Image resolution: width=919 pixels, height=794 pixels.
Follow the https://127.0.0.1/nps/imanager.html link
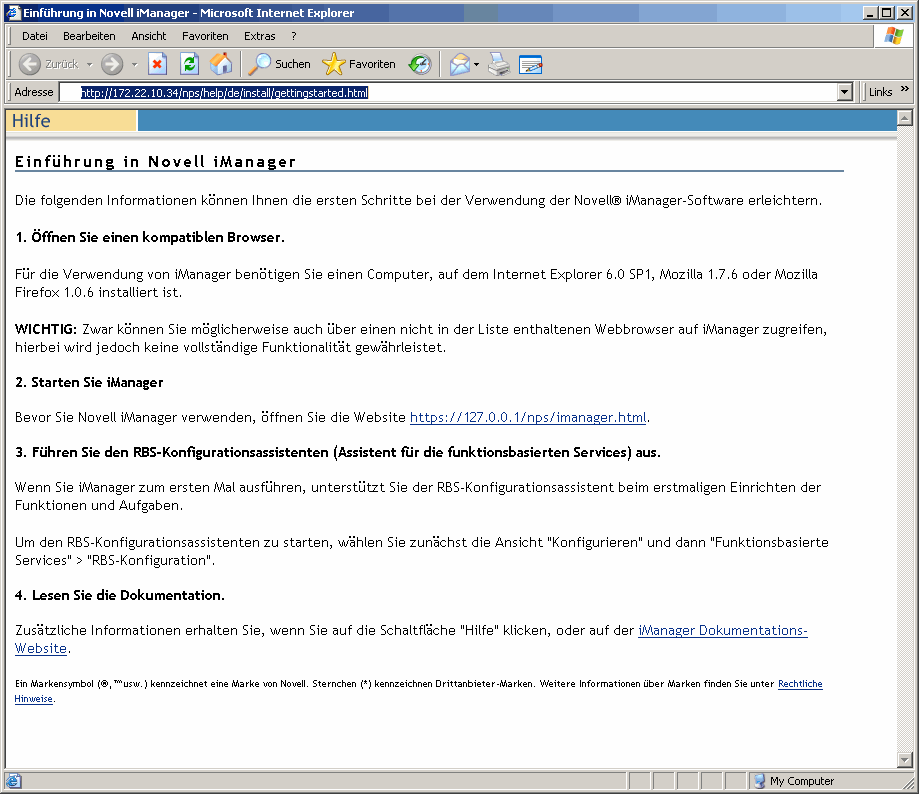pos(526,417)
